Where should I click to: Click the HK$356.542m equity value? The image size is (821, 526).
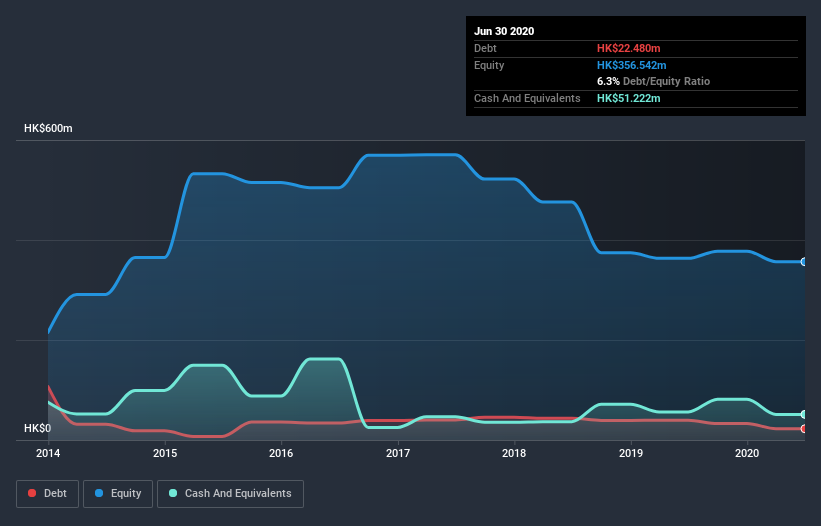[631, 65]
